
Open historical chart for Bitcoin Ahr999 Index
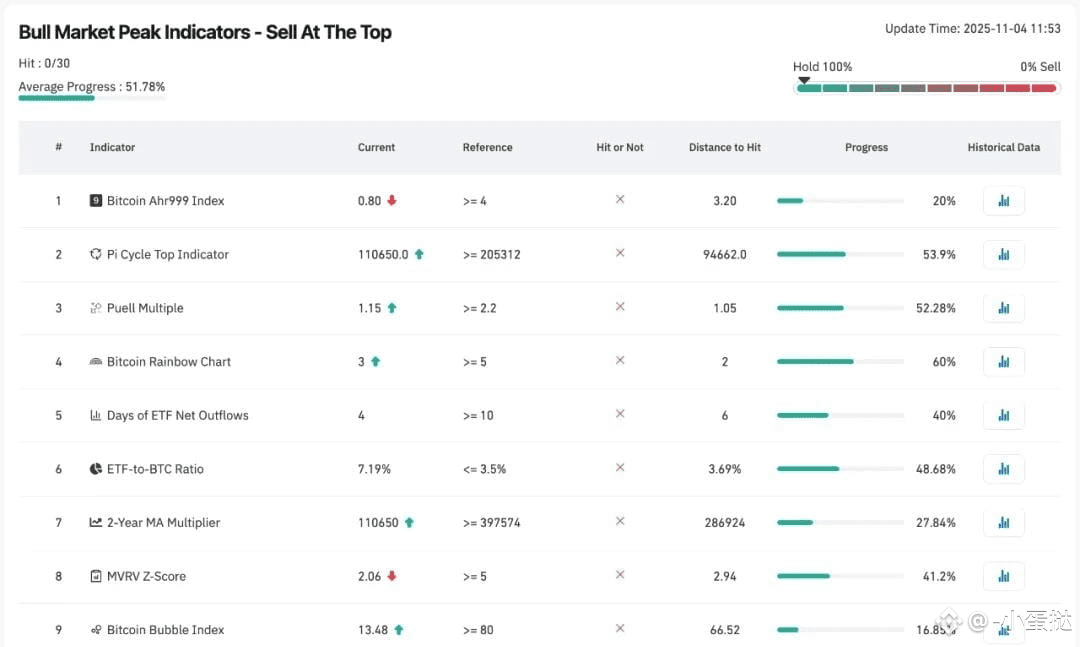pos(1003,201)
